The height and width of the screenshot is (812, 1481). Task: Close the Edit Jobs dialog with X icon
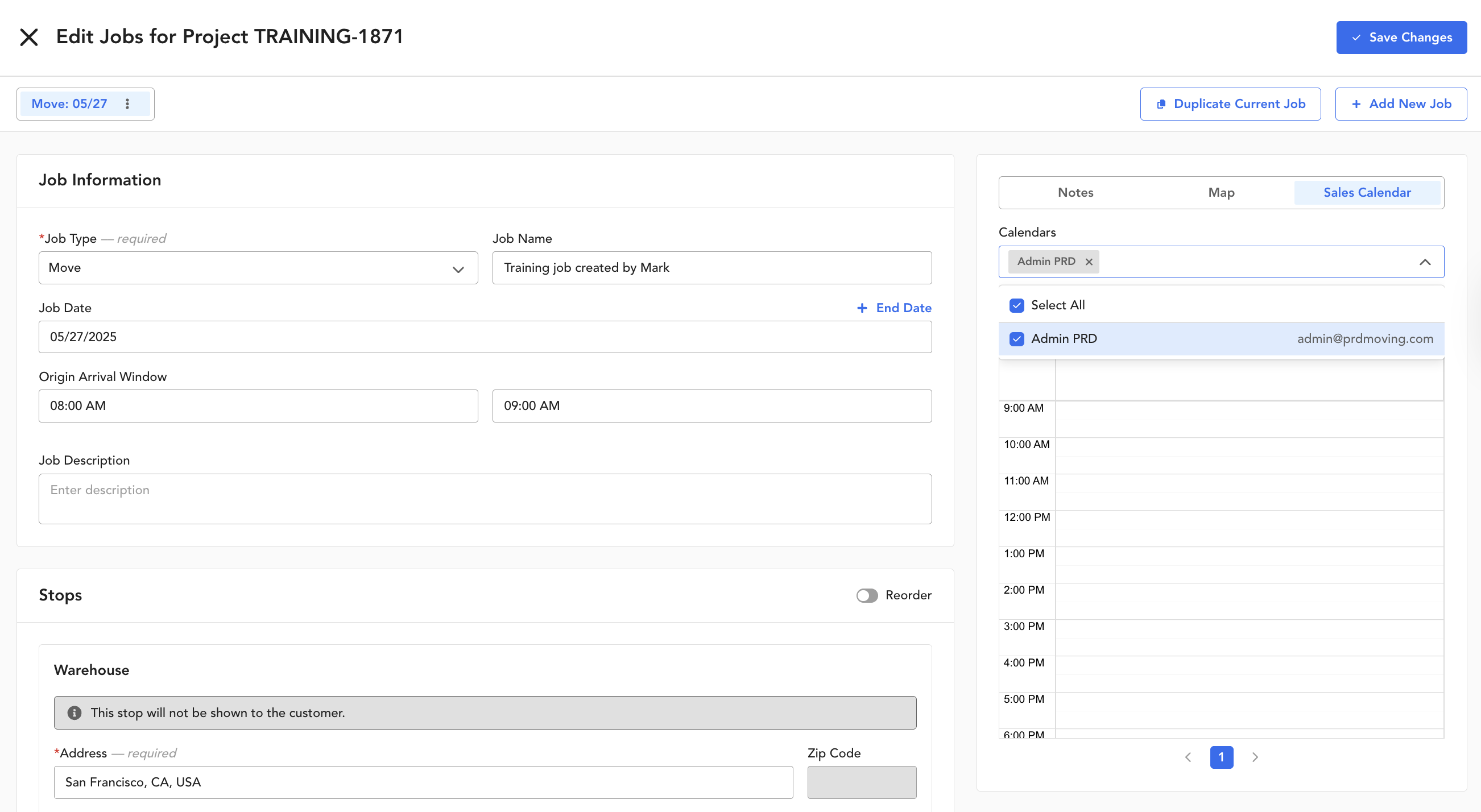[x=29, y=38]
